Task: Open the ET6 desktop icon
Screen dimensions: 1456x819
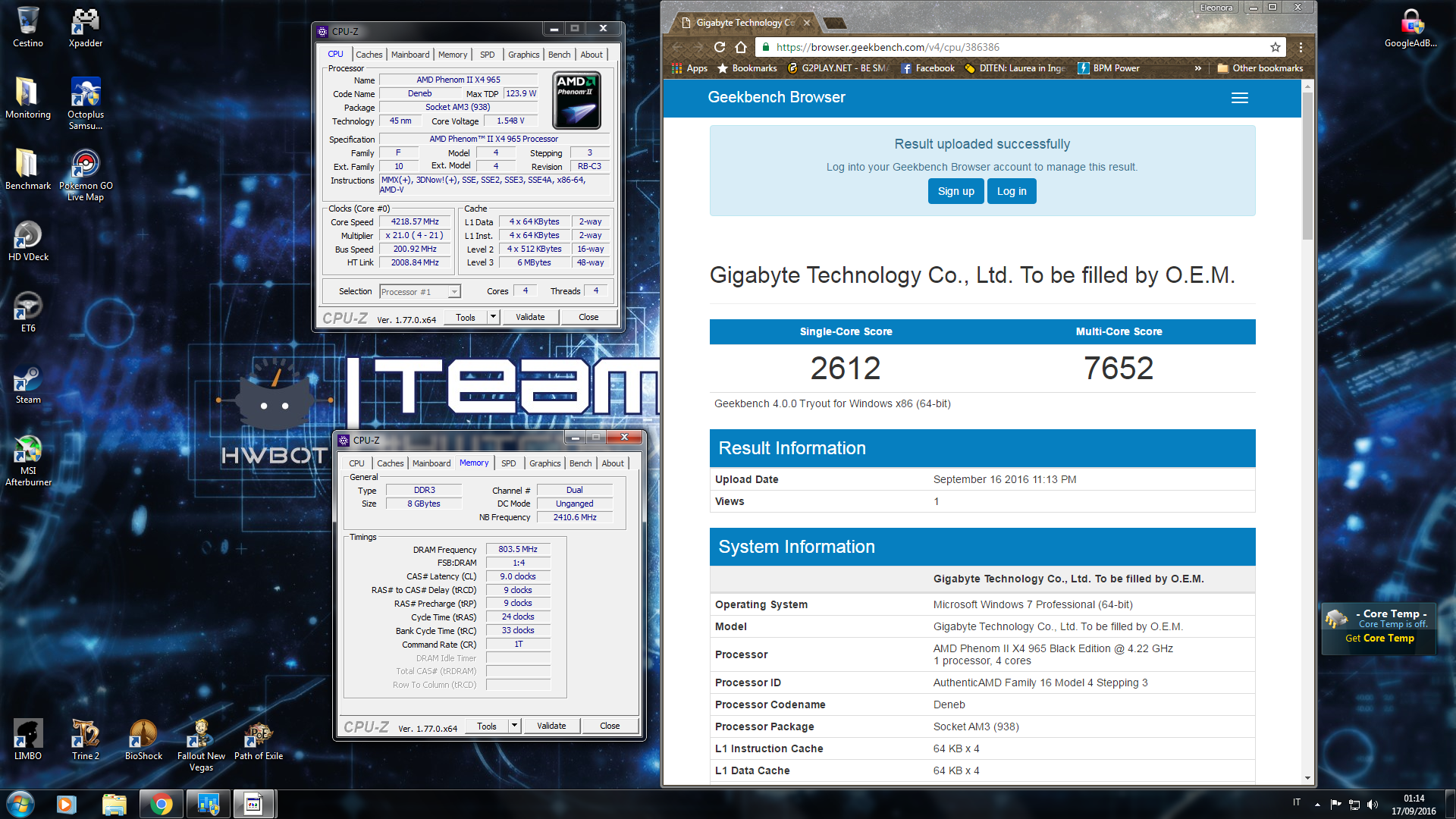Action: point(28,312)
